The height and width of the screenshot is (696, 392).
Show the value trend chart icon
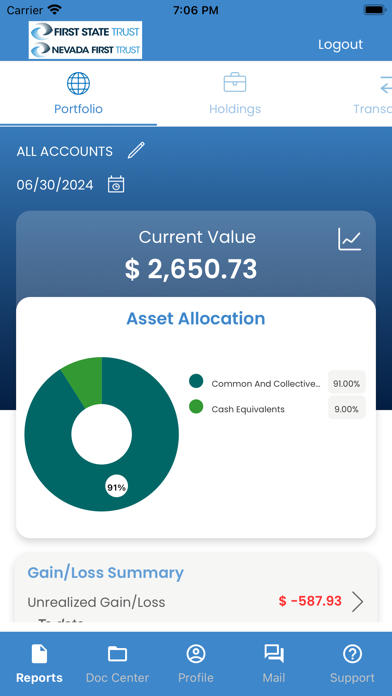[x=350, y=239]
